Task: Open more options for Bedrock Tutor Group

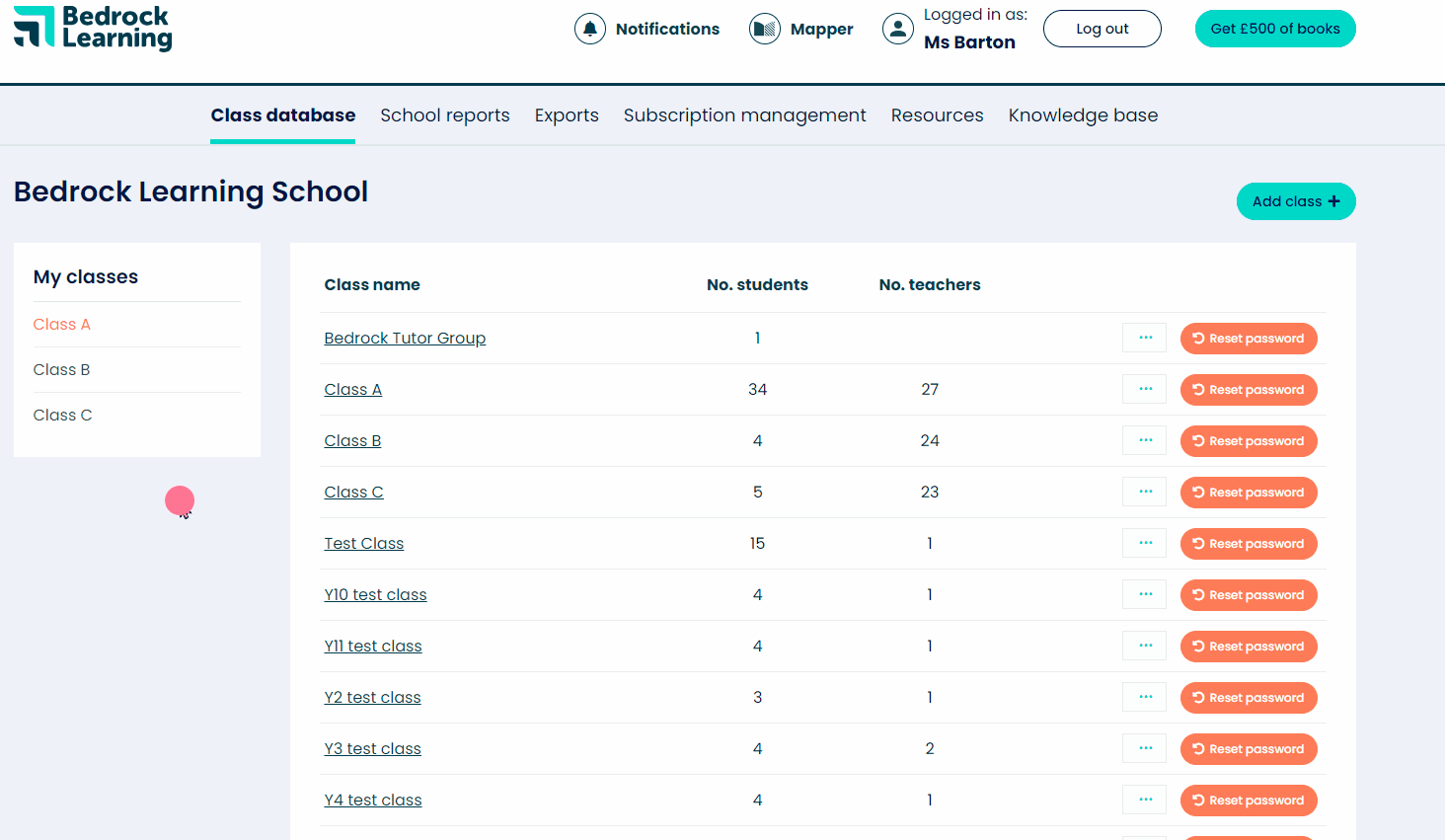Action: (1145, 338)
